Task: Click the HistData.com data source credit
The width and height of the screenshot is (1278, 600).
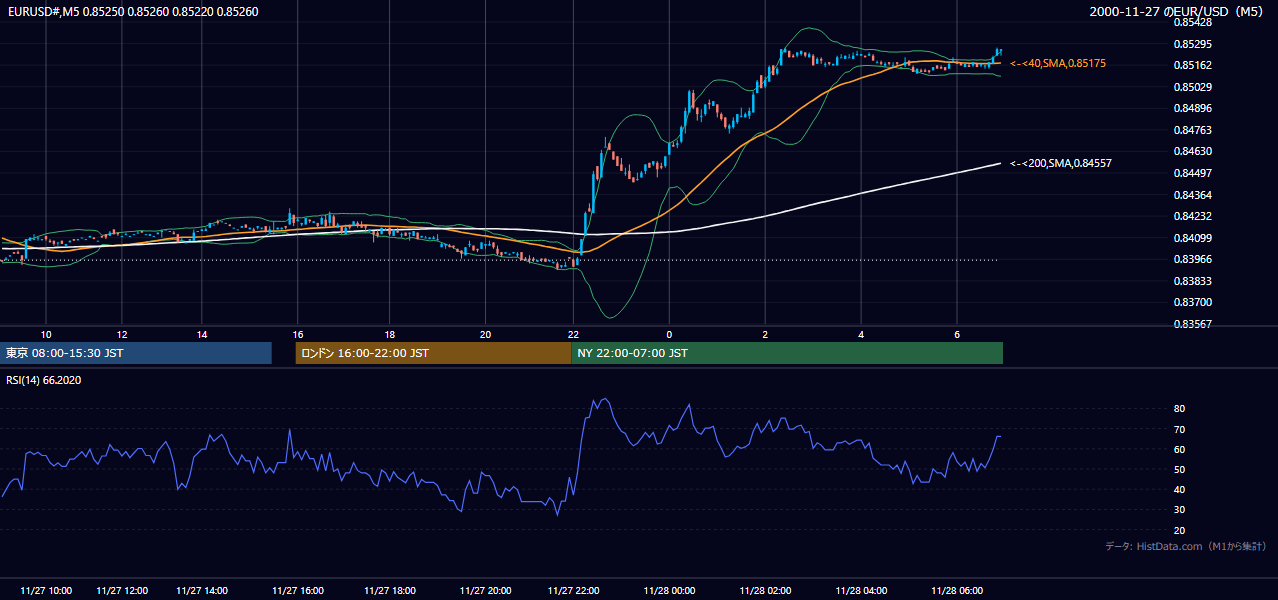Action: (1186, 546)
